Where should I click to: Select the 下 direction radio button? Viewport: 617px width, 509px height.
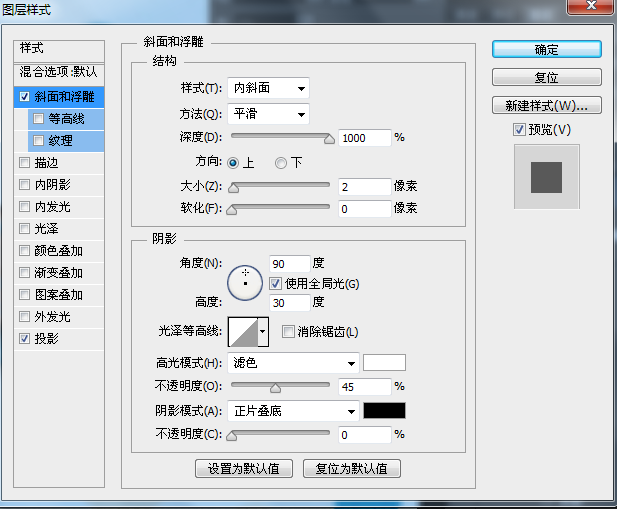pos(281,163)
